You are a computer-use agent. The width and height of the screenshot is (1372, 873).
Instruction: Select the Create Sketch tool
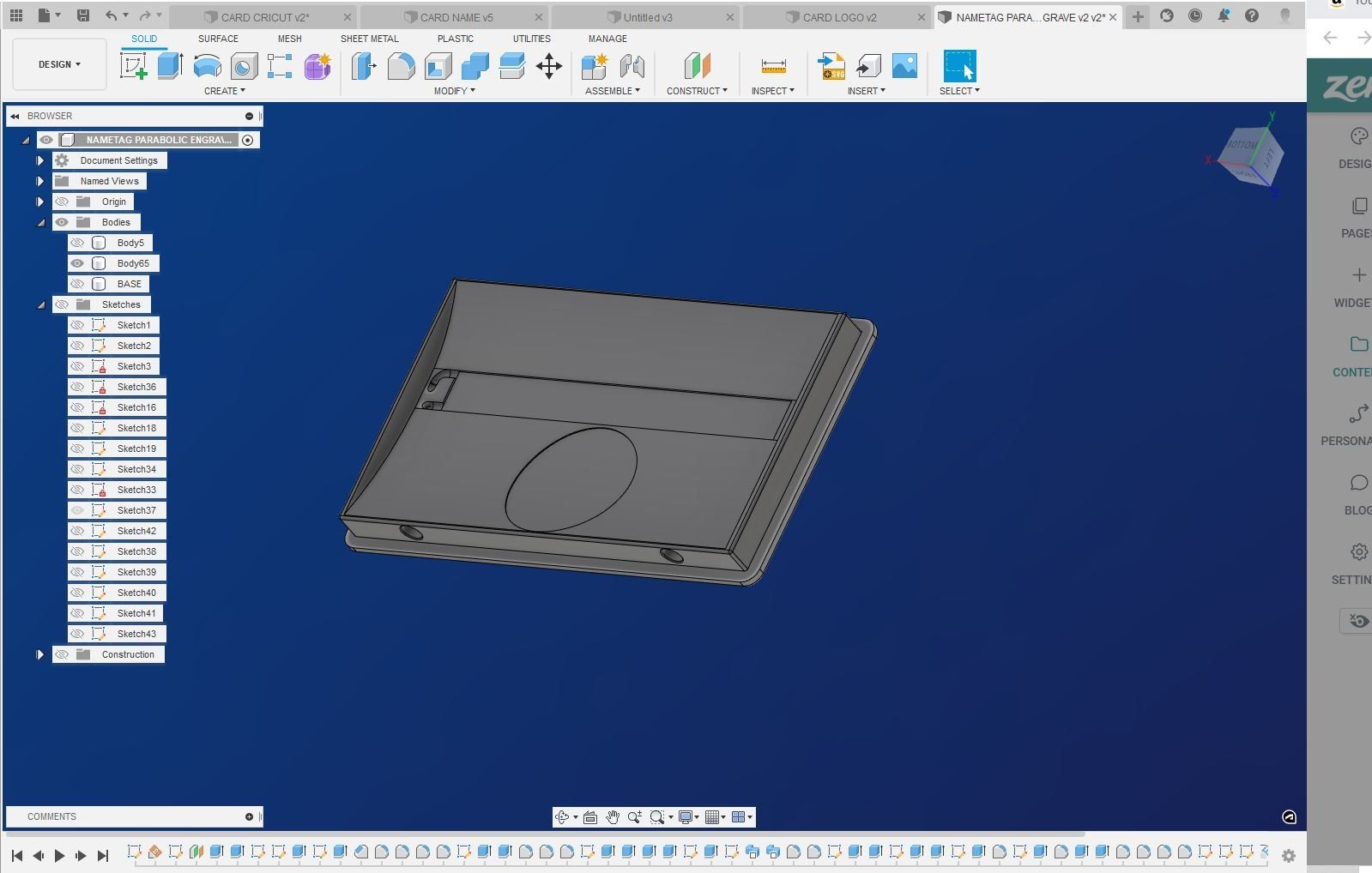(134, 66)
